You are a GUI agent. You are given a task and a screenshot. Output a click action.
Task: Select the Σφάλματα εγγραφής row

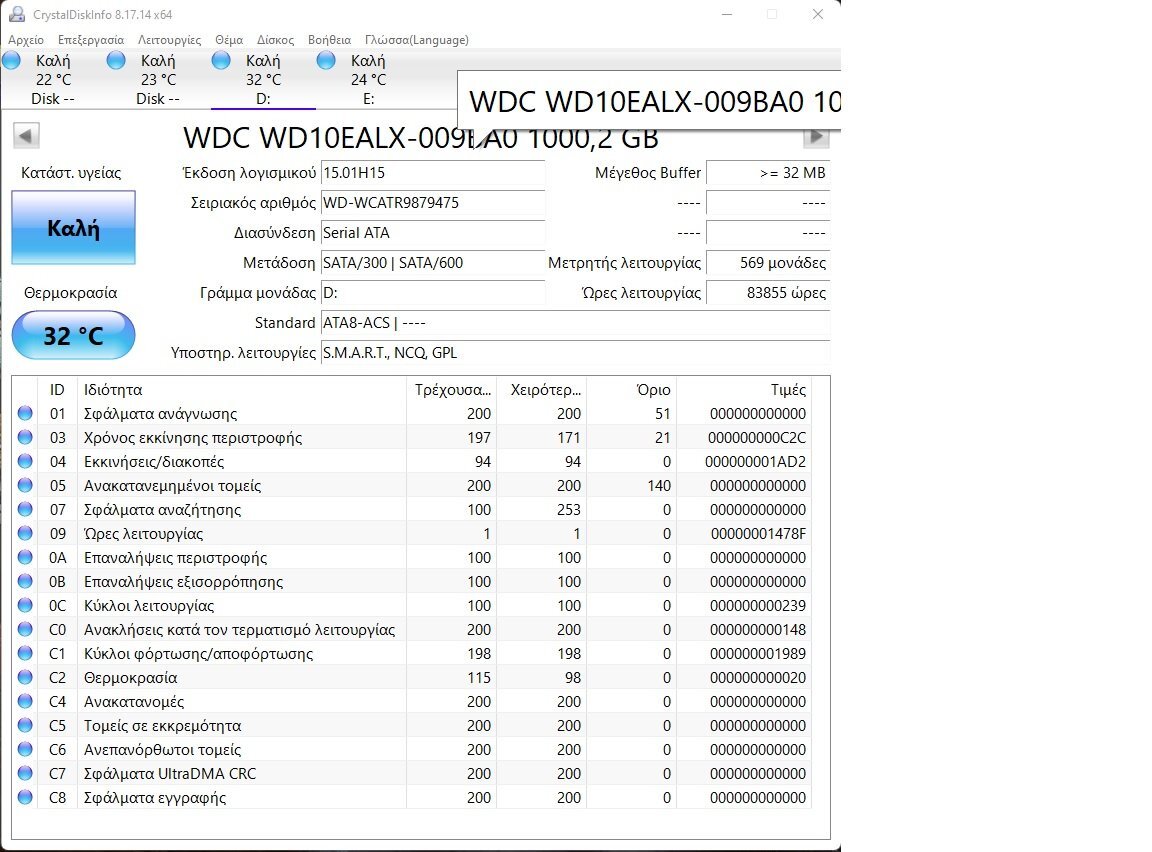[x=412, y=798]
